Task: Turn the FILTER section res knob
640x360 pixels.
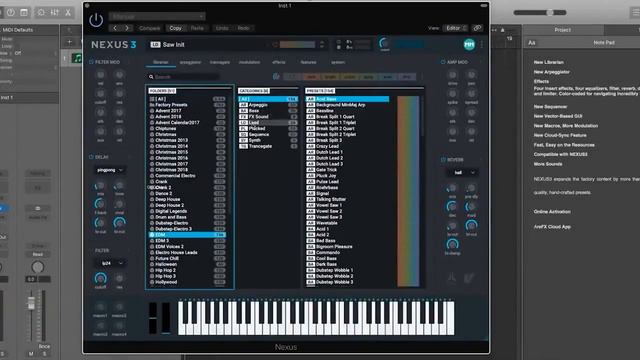Action: click(x=119, y=278)
